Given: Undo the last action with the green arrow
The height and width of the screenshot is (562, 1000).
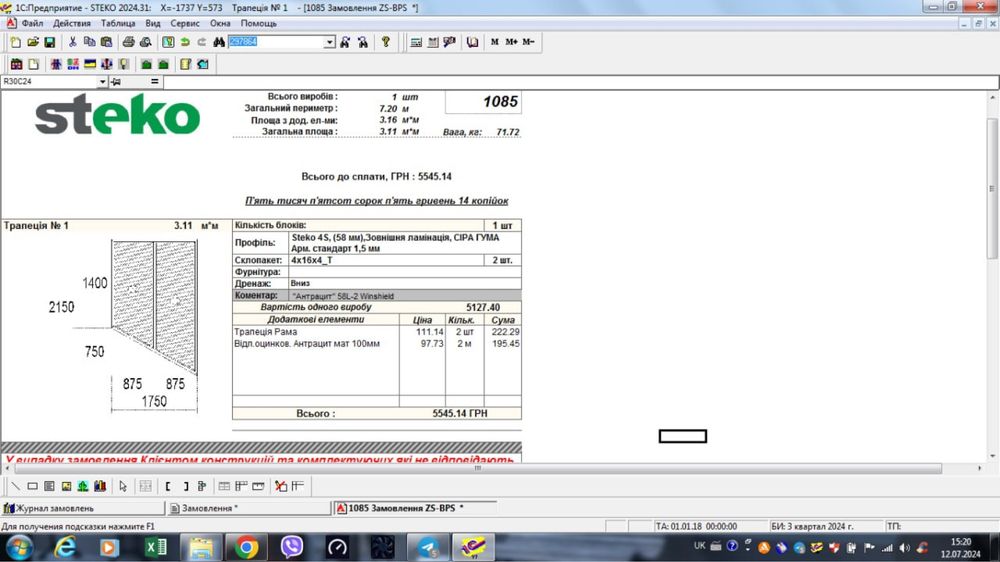Looking at the screenshot, I should (185, 42).
